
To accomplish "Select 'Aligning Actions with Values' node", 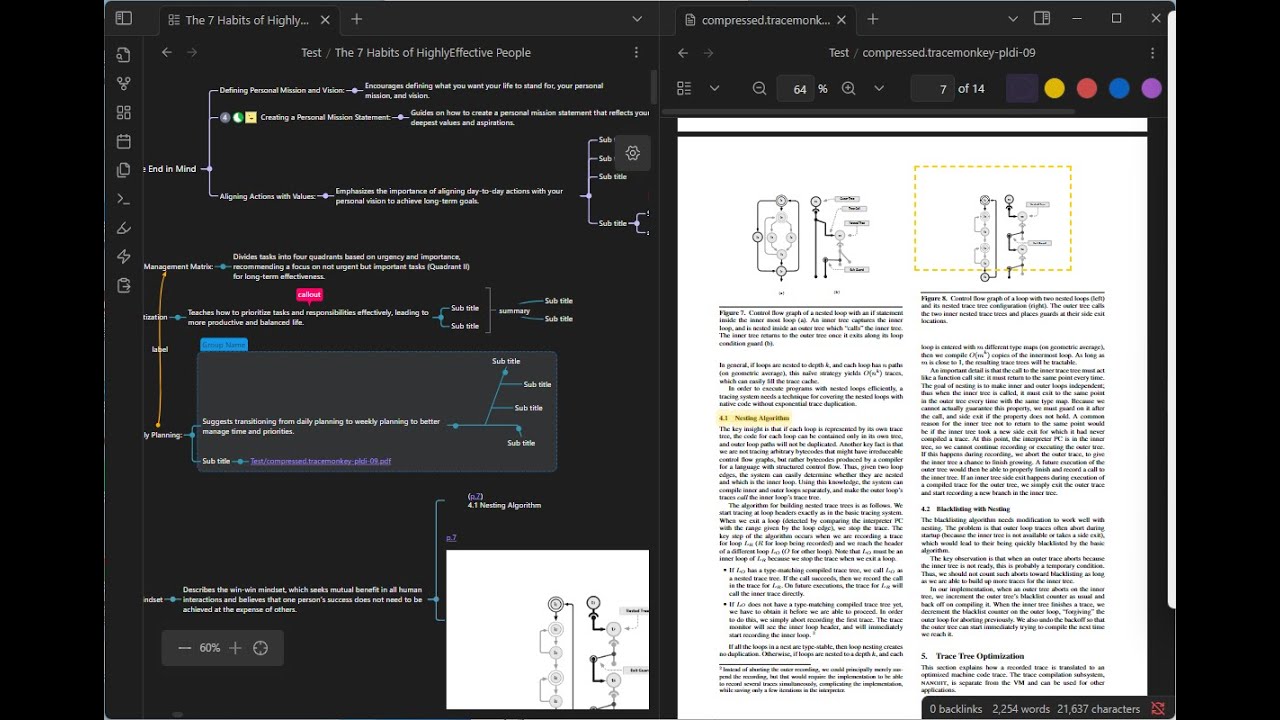I will (x=267, y=196).
